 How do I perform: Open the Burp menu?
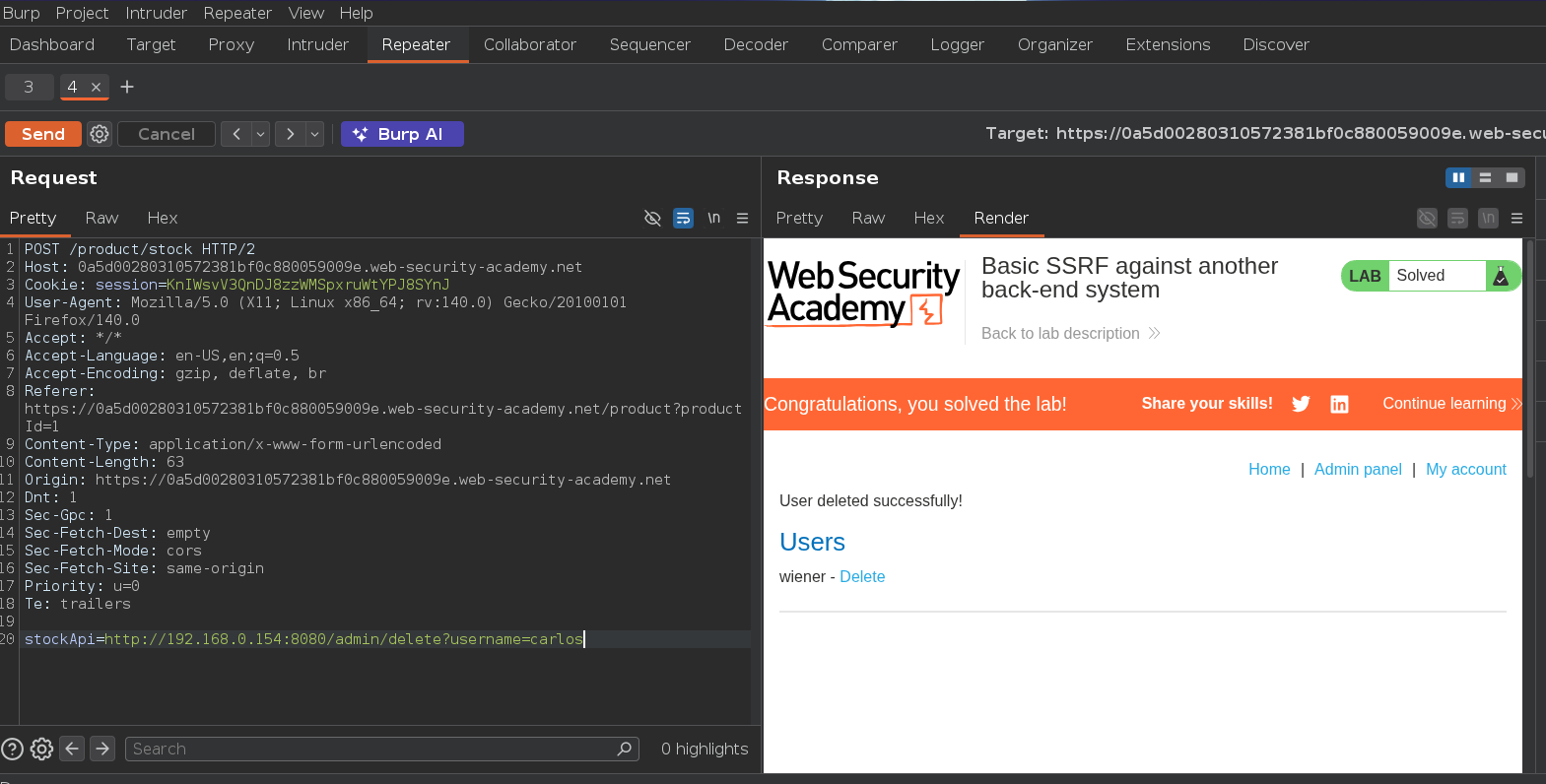click(x=22, y=13)
